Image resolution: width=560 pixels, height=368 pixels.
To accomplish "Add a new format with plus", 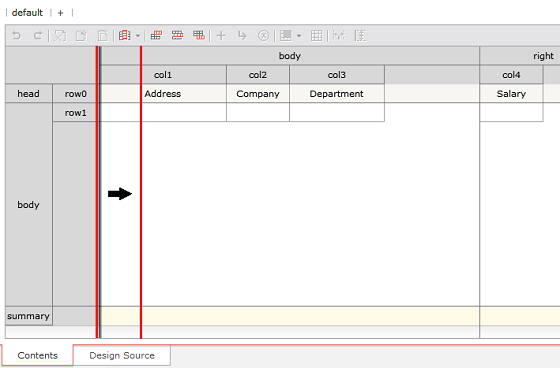I will tap(60, 13).
